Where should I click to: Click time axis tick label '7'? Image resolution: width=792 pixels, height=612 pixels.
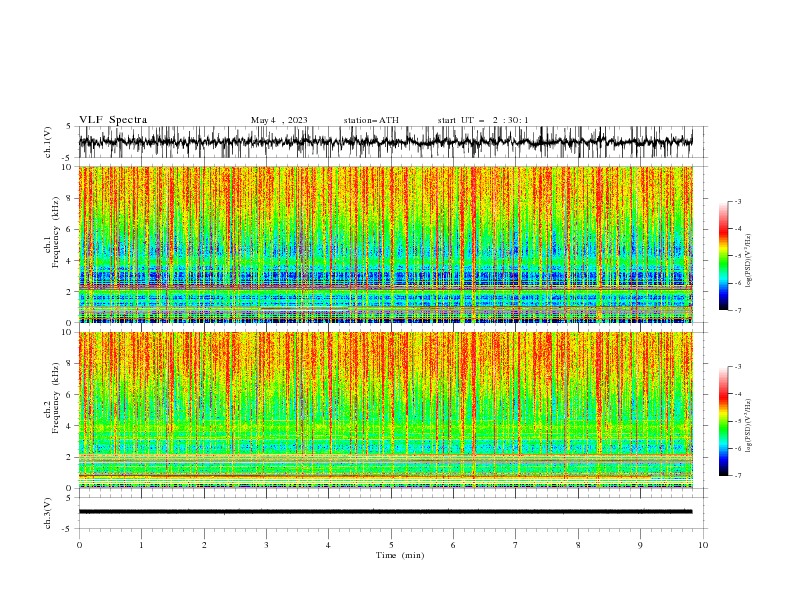pos(516,545)
